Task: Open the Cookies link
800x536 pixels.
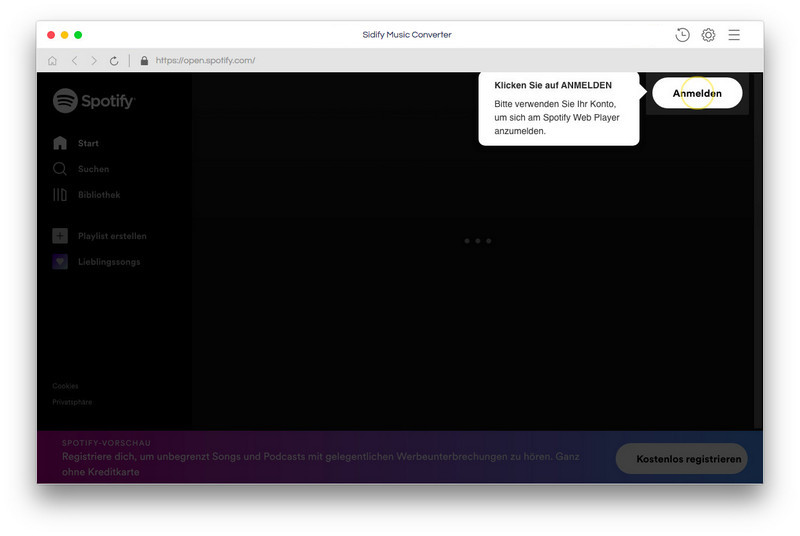Action: [x=65, y=386]
